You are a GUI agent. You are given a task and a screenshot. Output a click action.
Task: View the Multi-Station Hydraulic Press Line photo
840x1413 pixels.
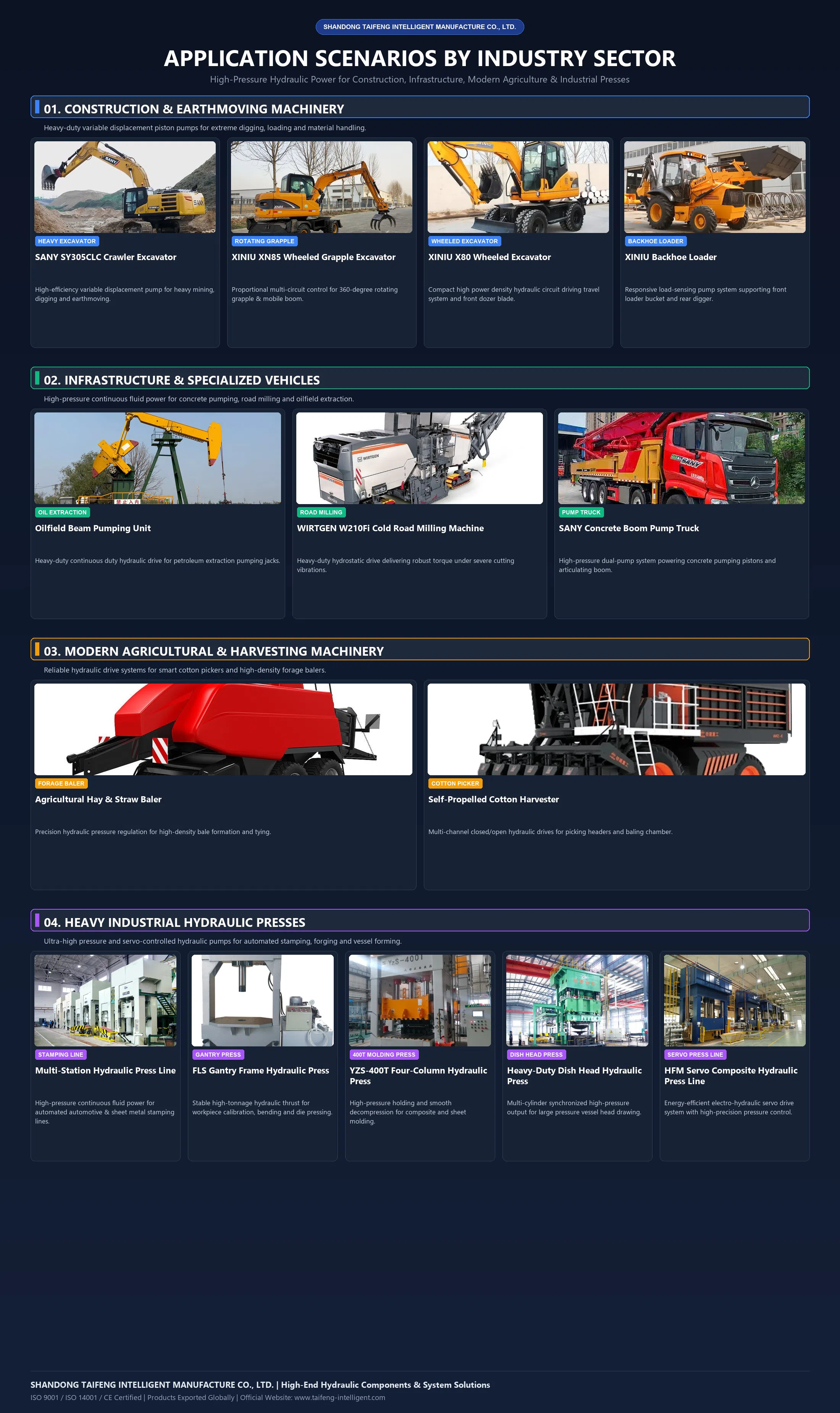click(x=105, y=1000)
